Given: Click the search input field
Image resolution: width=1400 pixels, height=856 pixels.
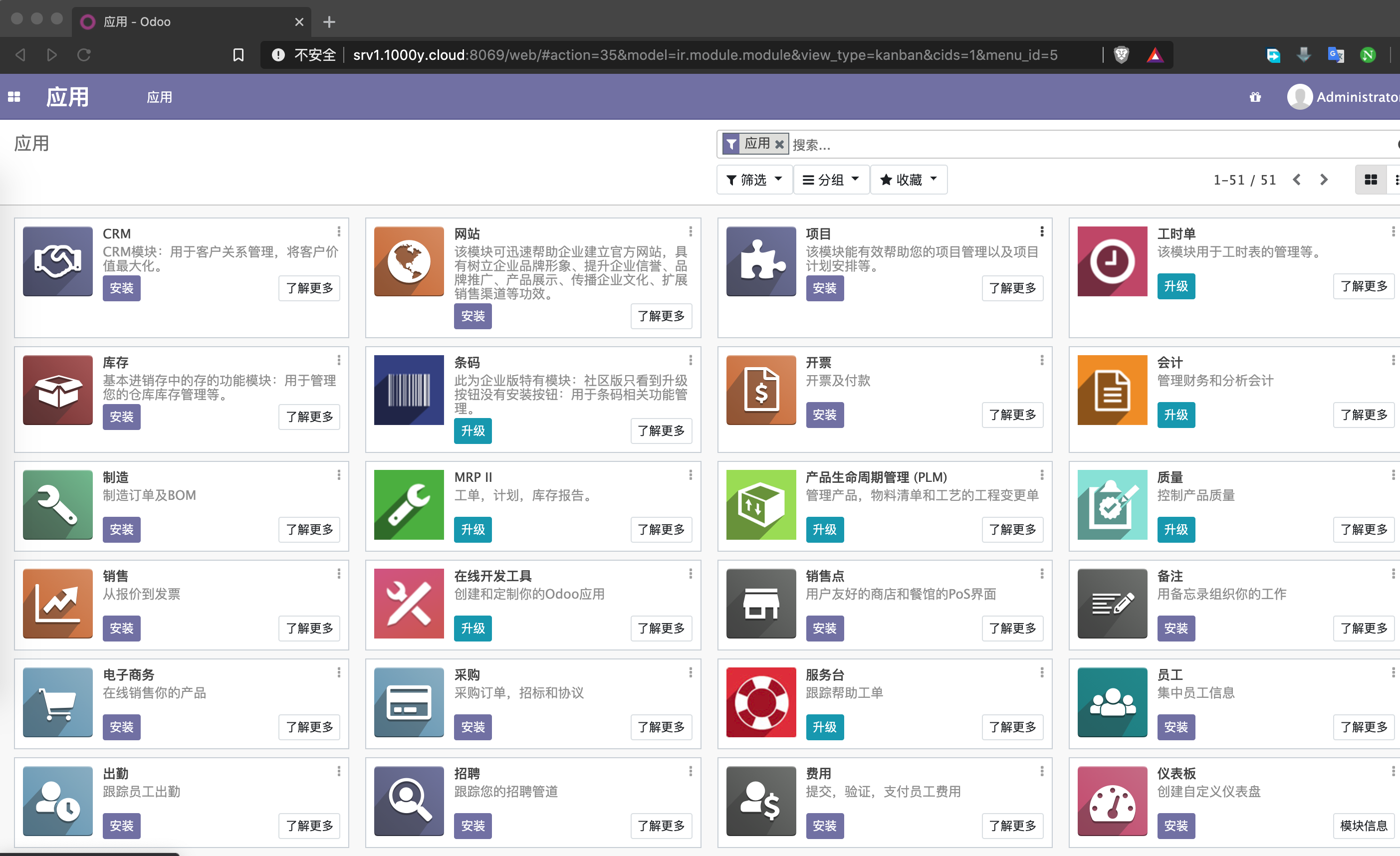Looking at the screenshot, I should 1091,145.
